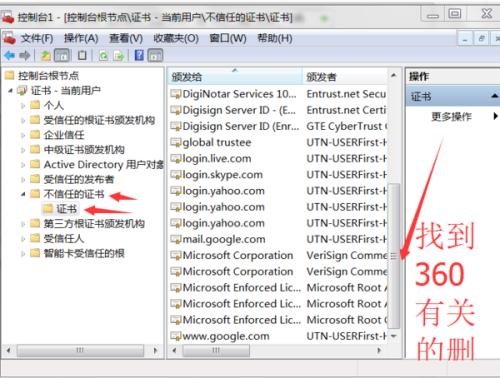Click the 控制台根节点 folder icon
500x378 pixels.
coord(10,76)
